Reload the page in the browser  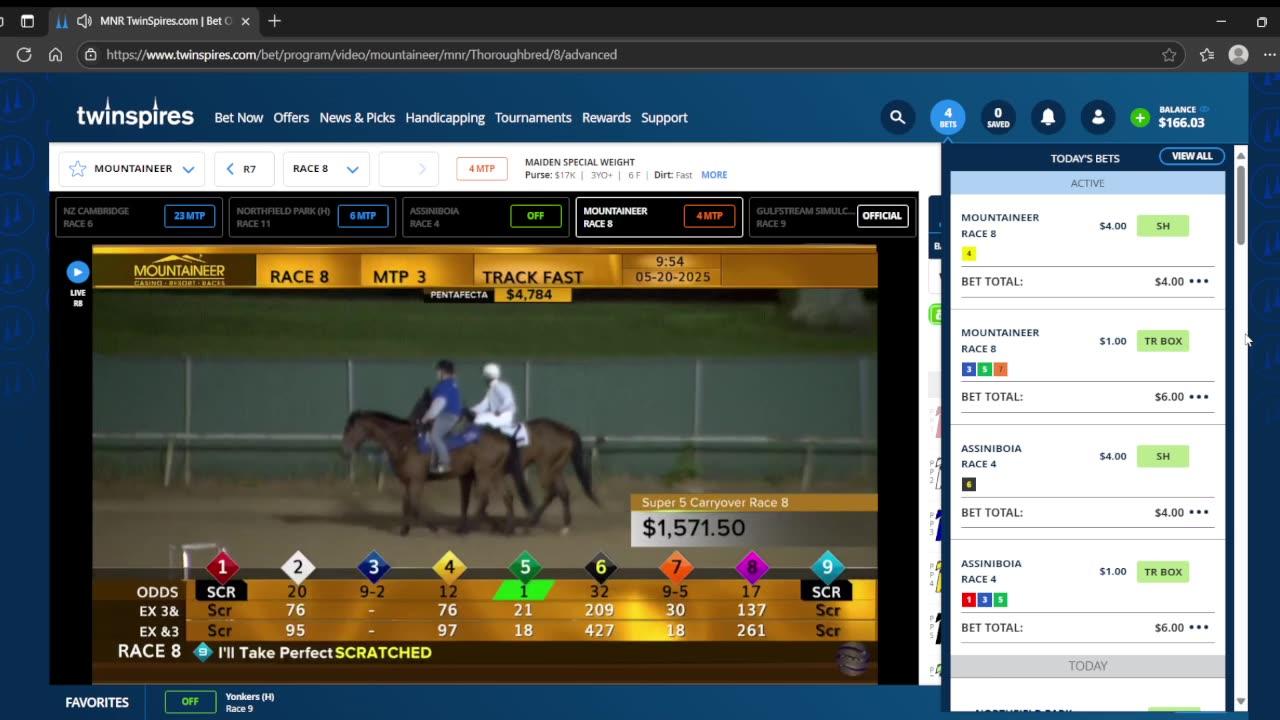tap(24, 55)
